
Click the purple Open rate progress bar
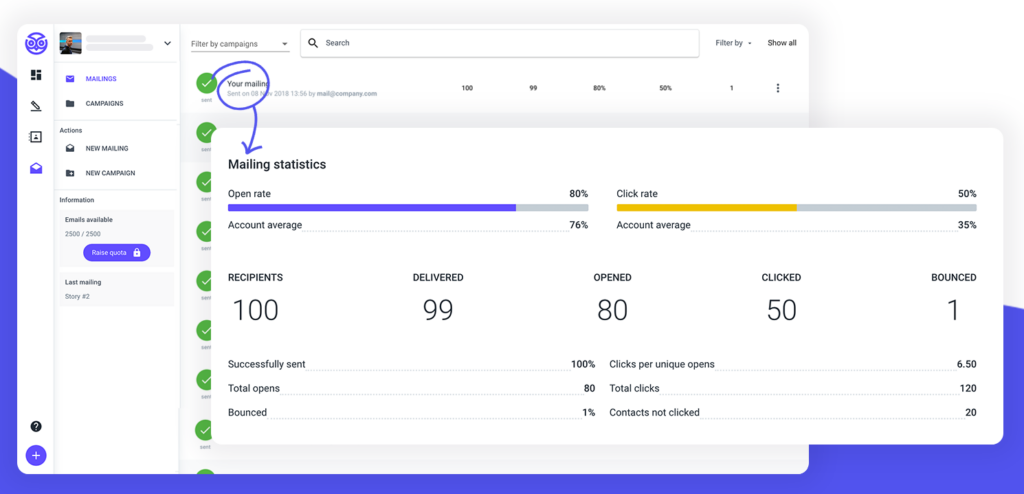(371, 208)
